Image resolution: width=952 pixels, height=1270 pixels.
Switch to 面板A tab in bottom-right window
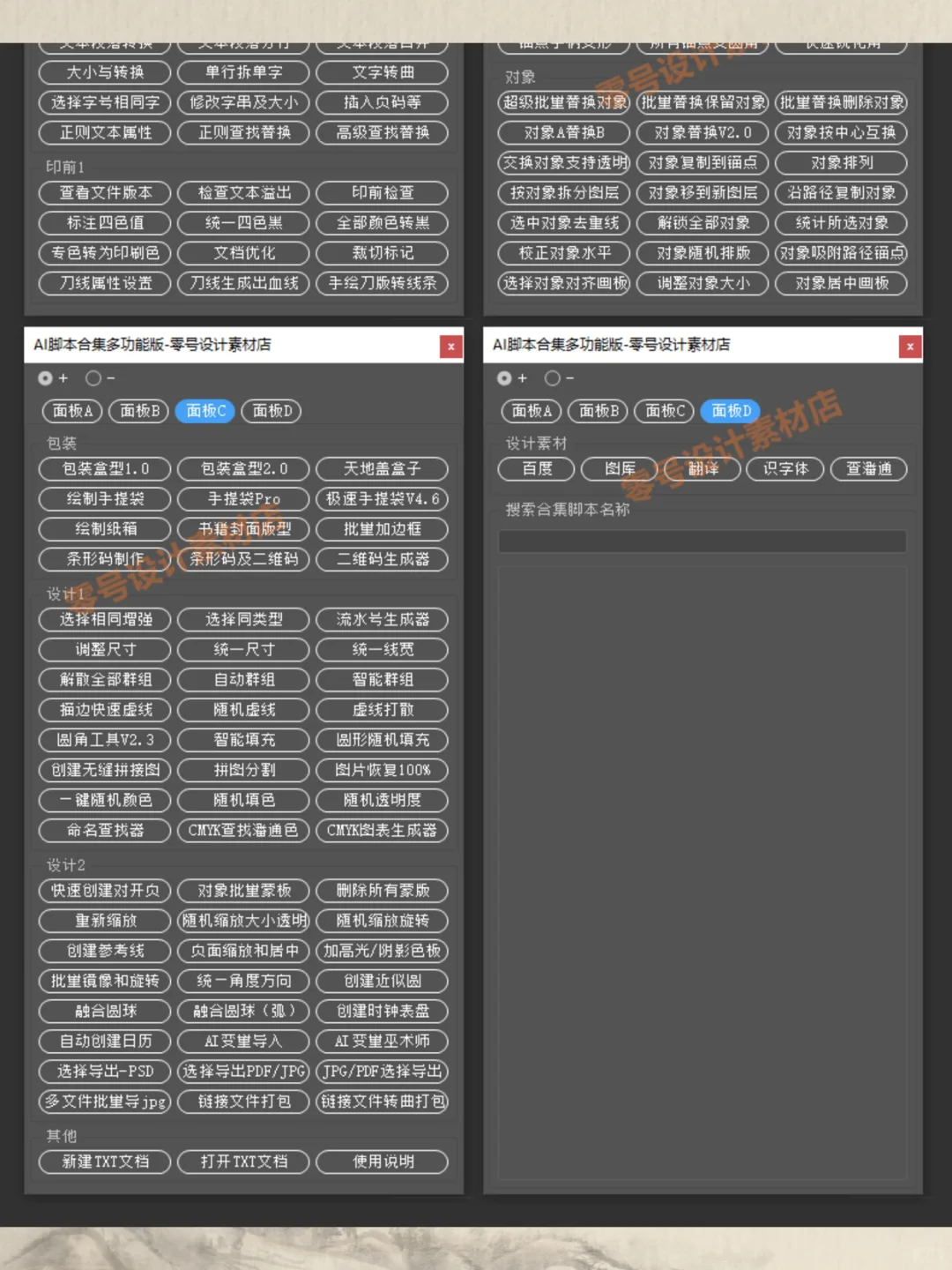pyautogui.click(x=532, y=411)
